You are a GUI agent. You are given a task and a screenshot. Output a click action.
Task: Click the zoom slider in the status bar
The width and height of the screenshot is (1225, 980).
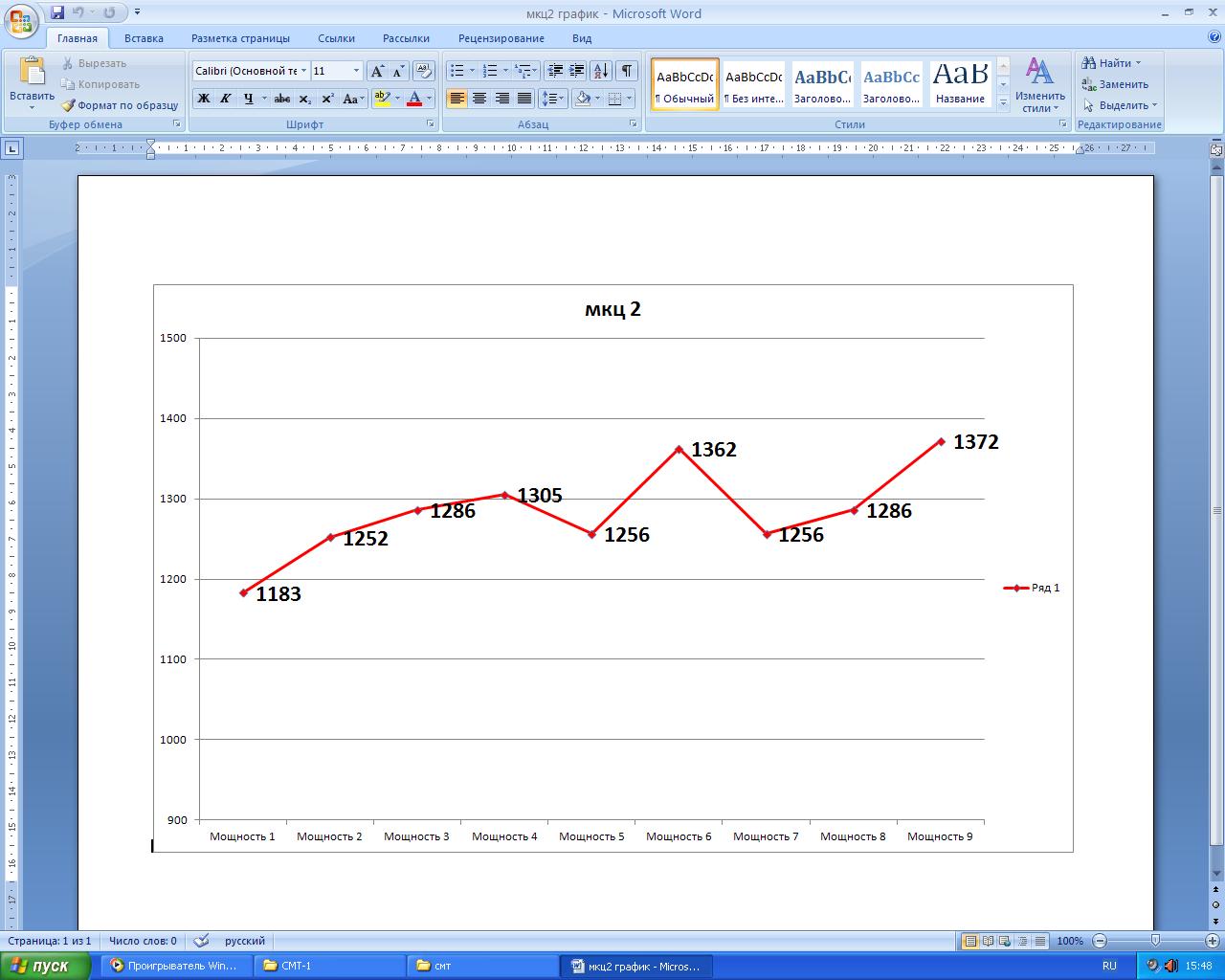pos(1155,941)
